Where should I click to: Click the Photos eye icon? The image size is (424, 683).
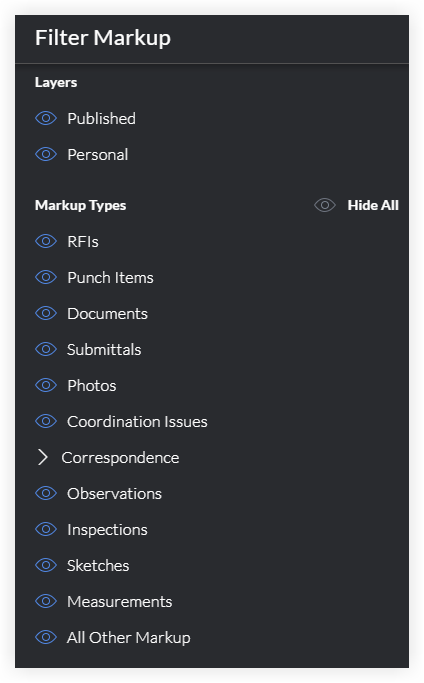pos(46,385)
